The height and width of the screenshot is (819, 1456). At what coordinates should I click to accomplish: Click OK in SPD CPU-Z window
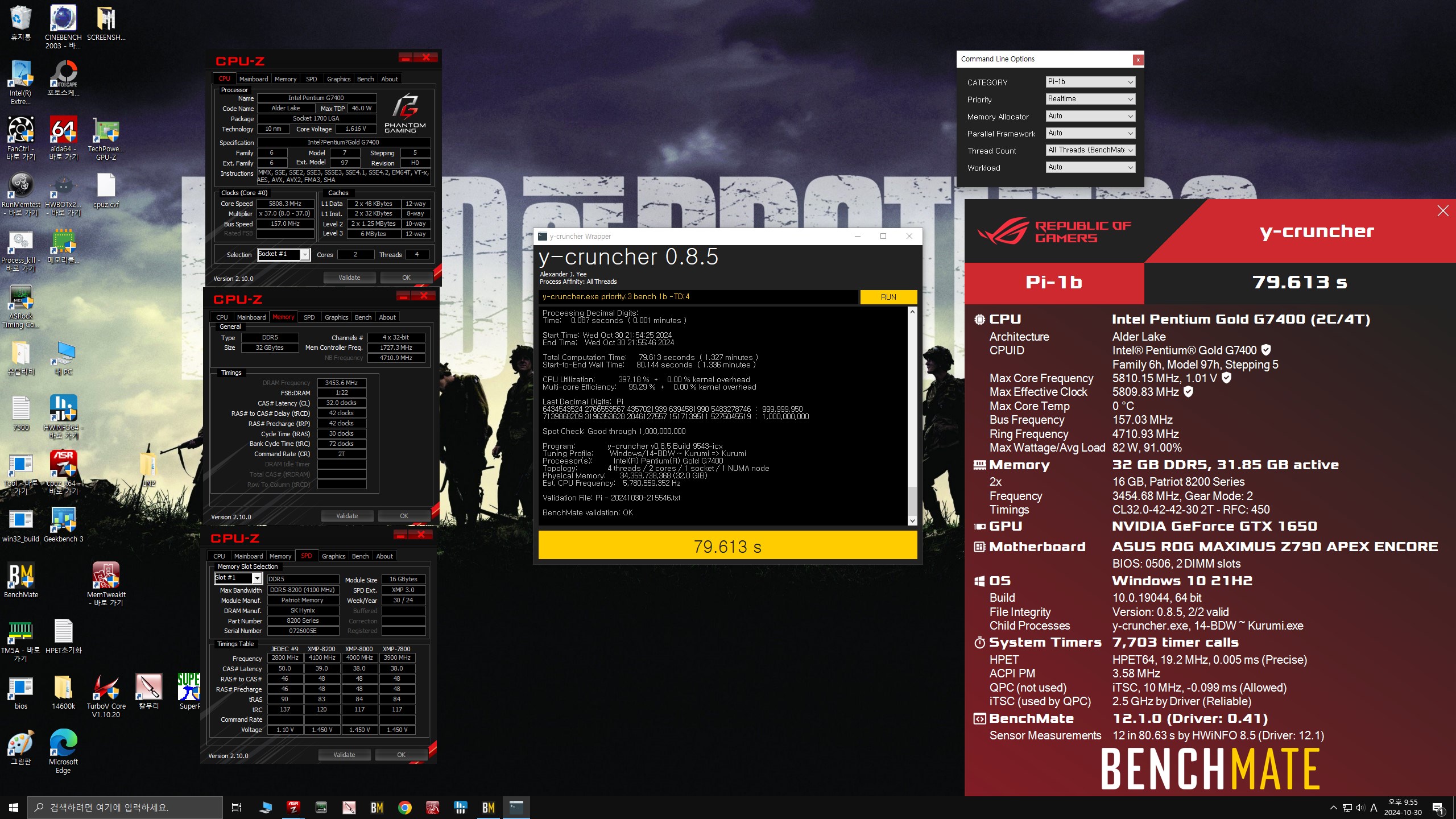point(401,755)
